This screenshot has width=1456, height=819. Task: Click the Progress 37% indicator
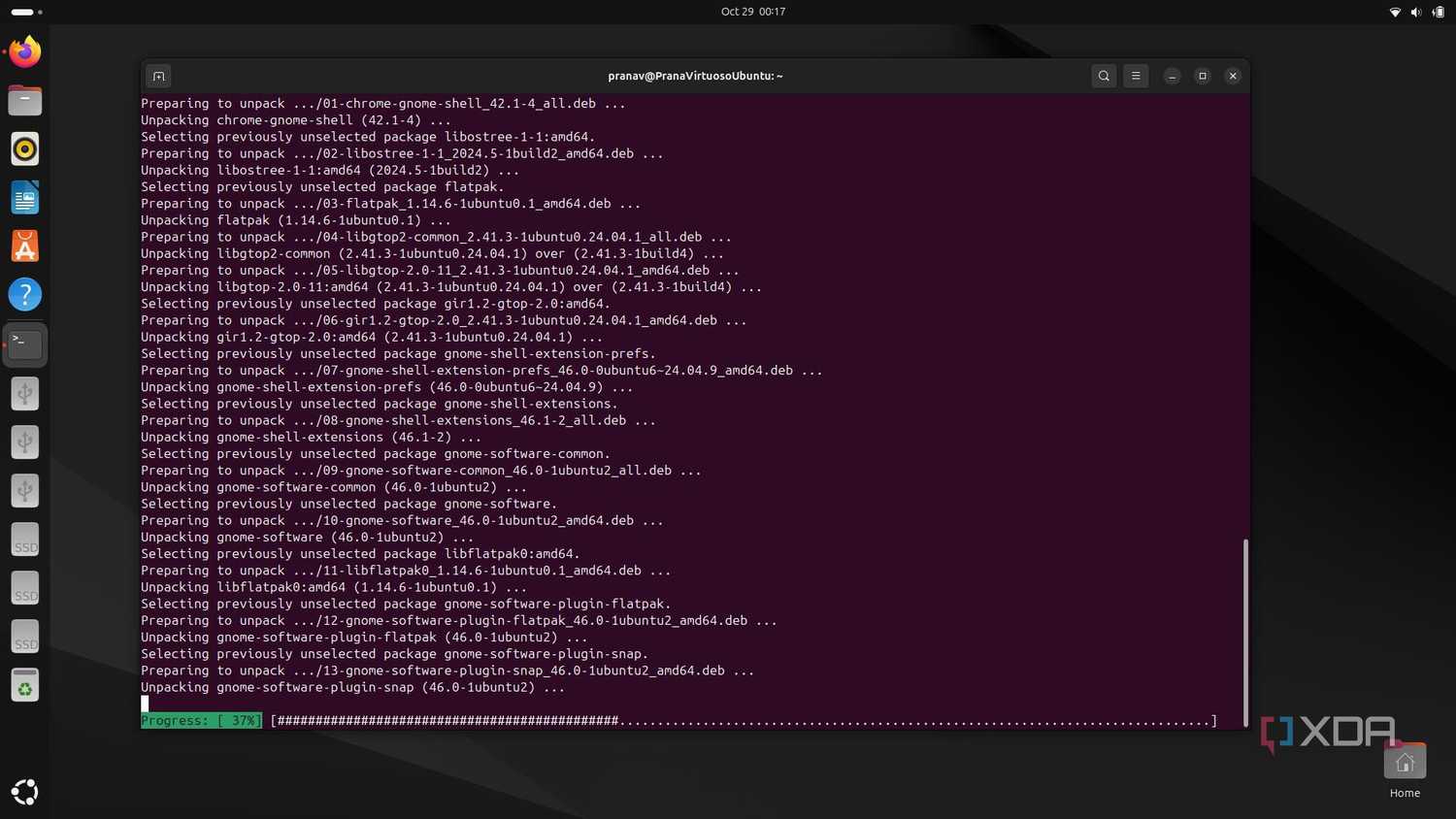[201, 720]
